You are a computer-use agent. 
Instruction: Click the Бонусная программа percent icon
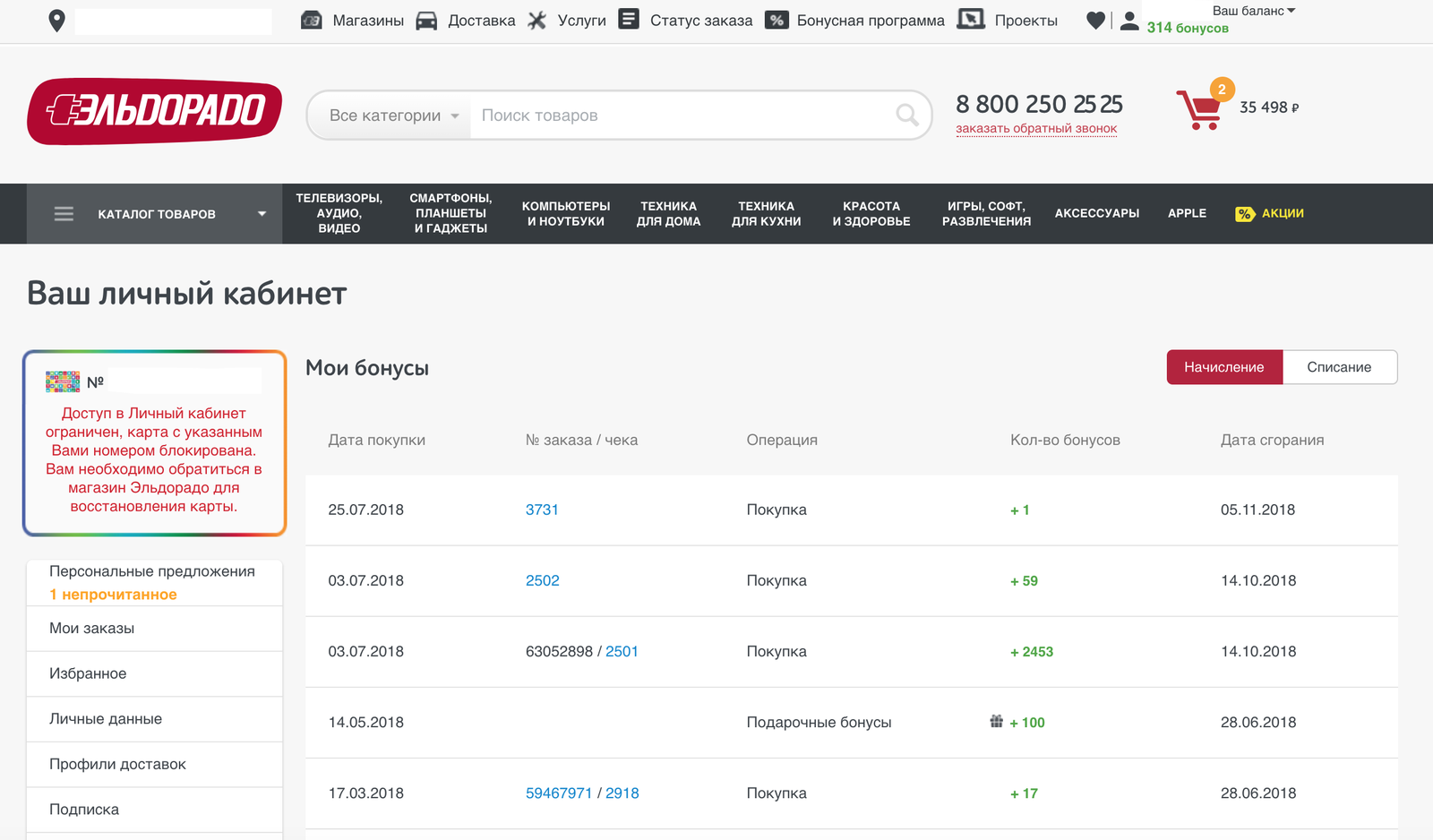777,20
